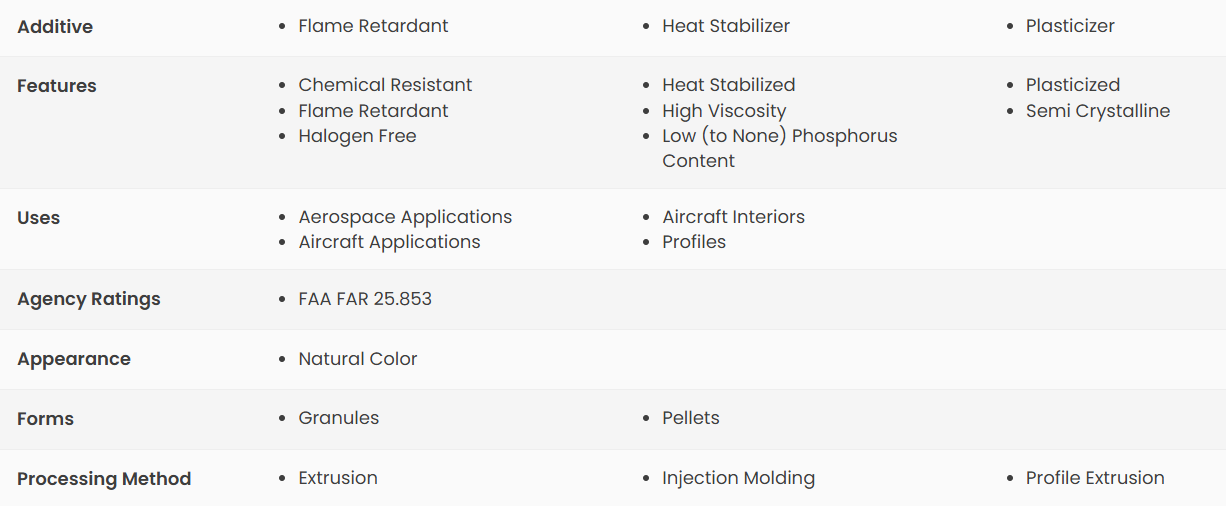This screenshot has height=506, width=1226.
Task: Click Aerospace Applications under Uses
Action: 405,217
